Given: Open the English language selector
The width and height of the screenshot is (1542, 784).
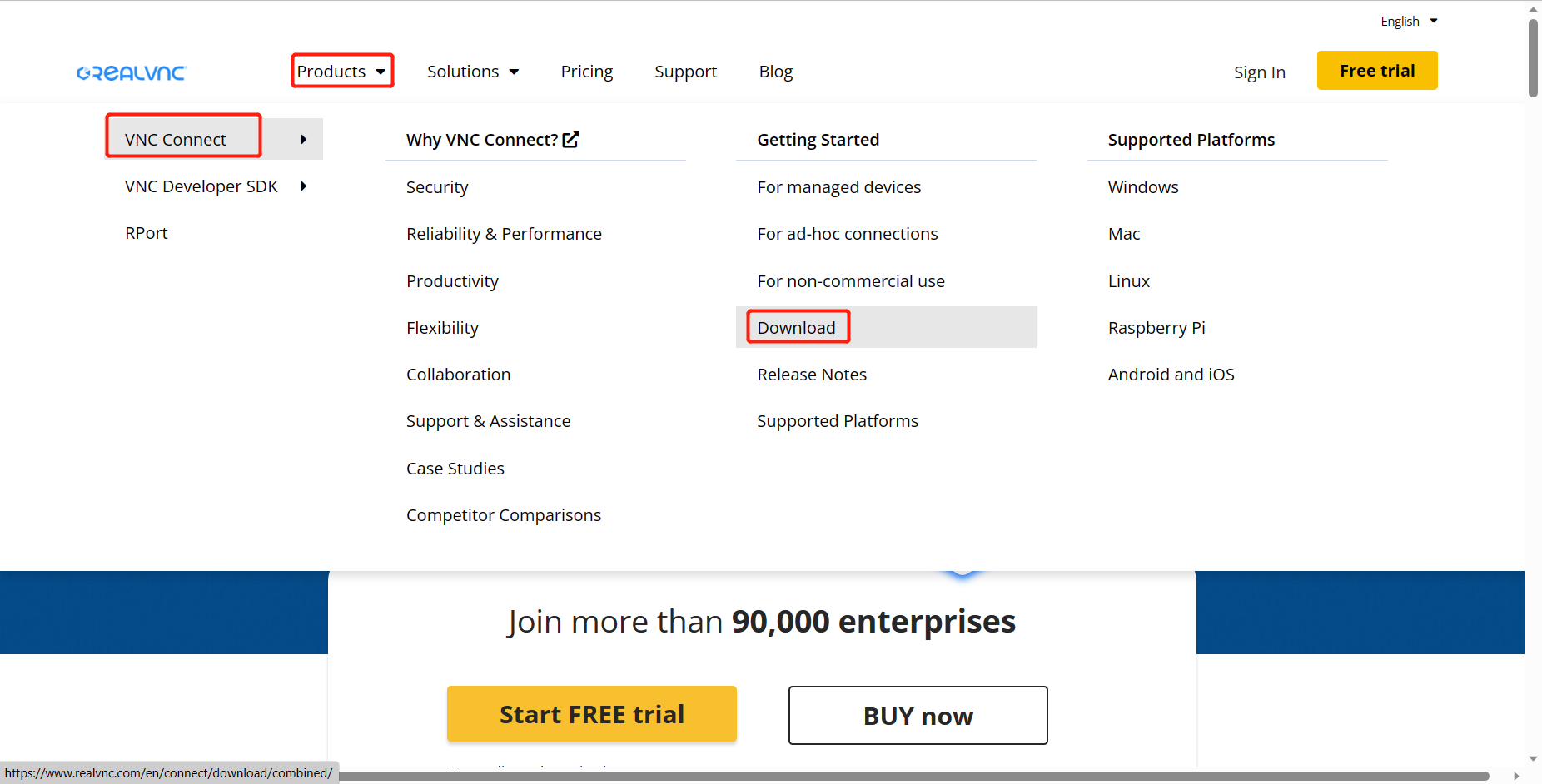Looking at the screenshot, I should [1409, 22].
